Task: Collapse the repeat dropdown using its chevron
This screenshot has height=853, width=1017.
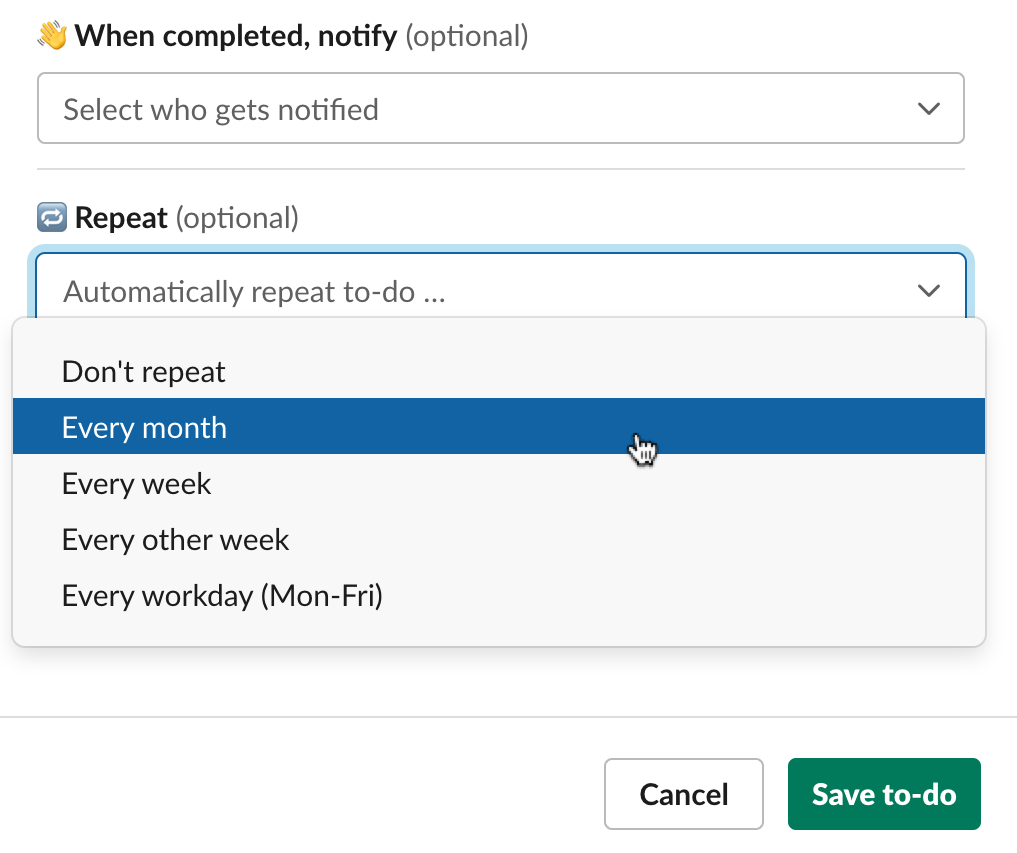Action: click(929, 291)
